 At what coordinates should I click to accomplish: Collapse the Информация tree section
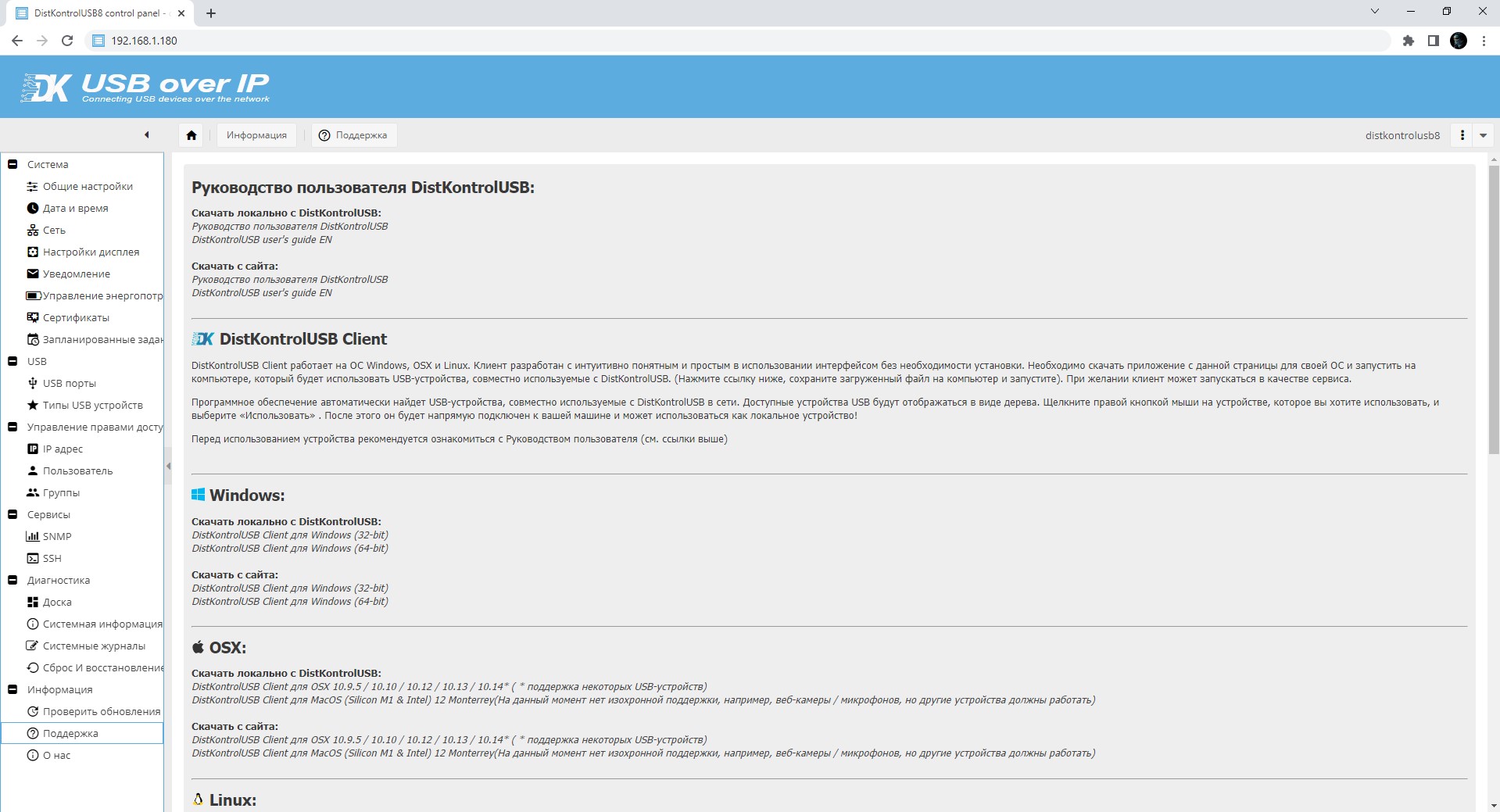[12, 689]
